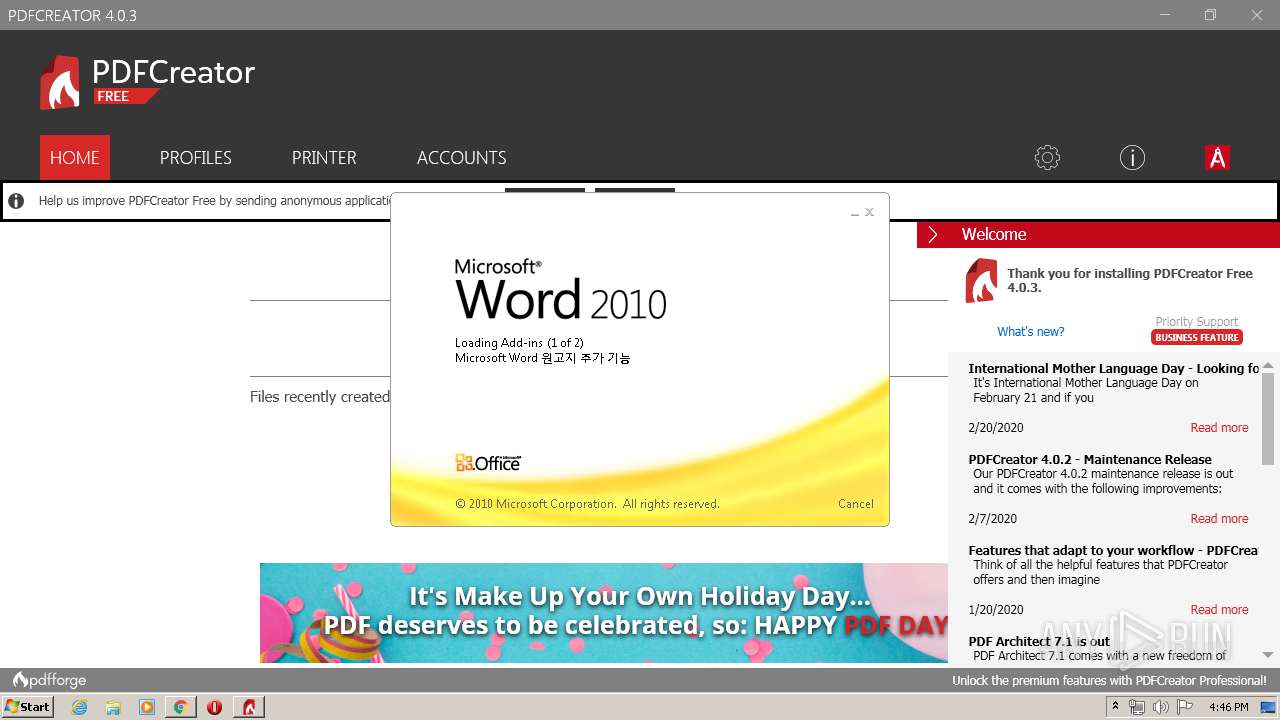Click the news panel scroll up arrow
Image resolution: width=1280 pixels, height=720 pixels.
[1268, 365]
